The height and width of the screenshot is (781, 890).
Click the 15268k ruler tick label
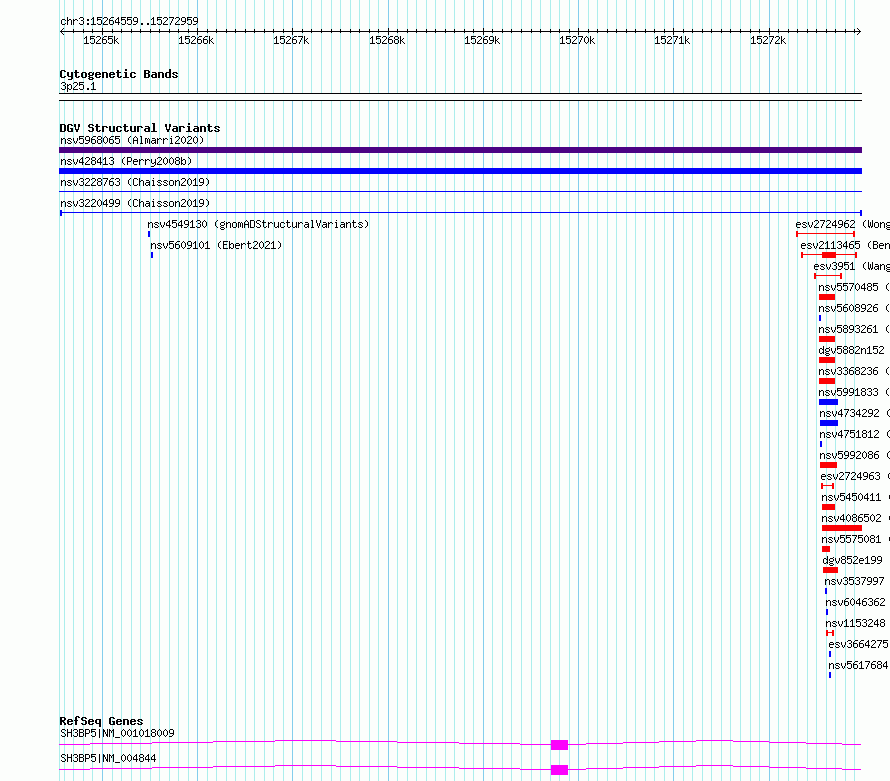387,40
